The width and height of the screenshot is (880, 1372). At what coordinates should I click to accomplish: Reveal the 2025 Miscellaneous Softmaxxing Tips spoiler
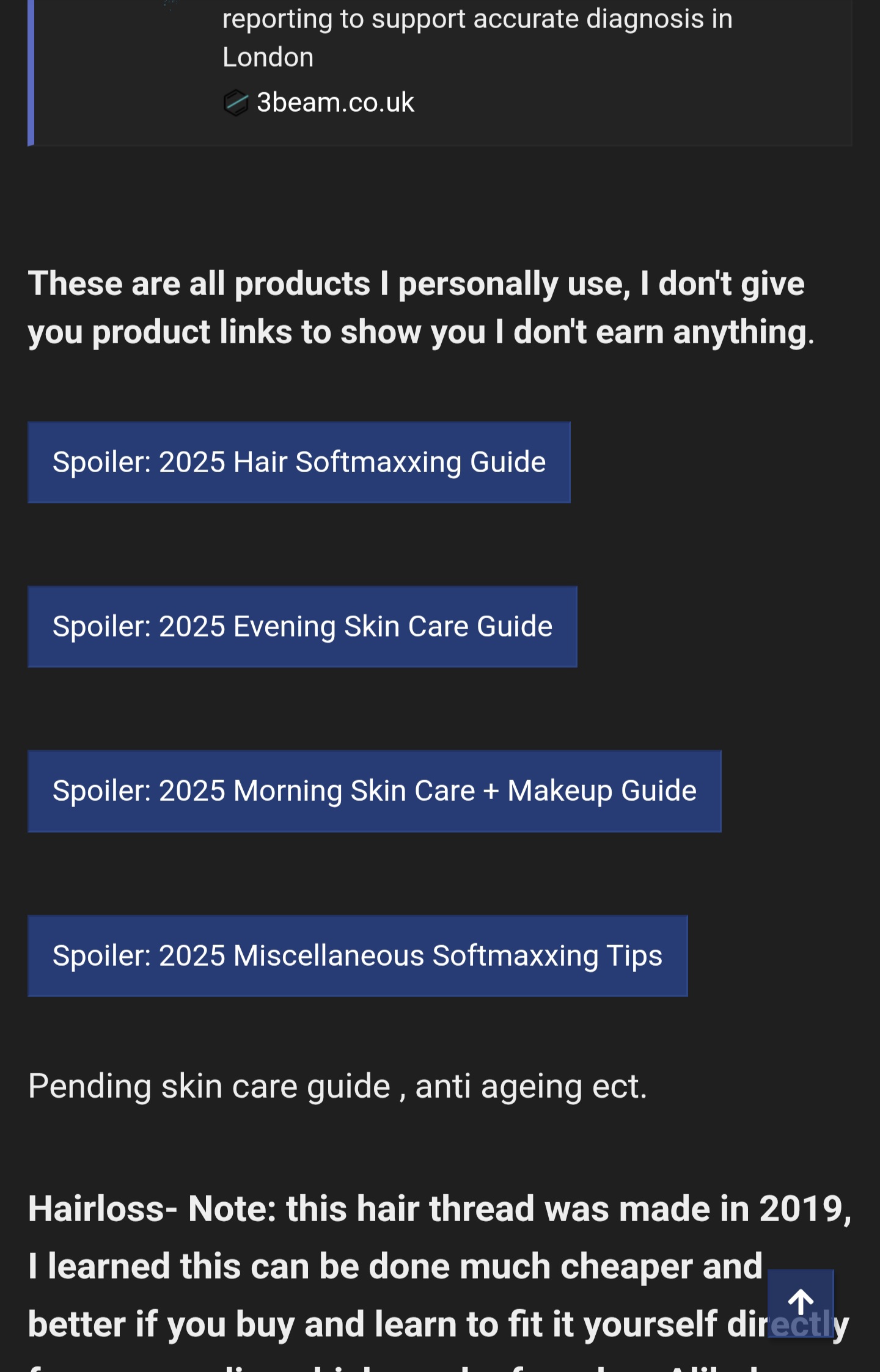click(358, 956)
